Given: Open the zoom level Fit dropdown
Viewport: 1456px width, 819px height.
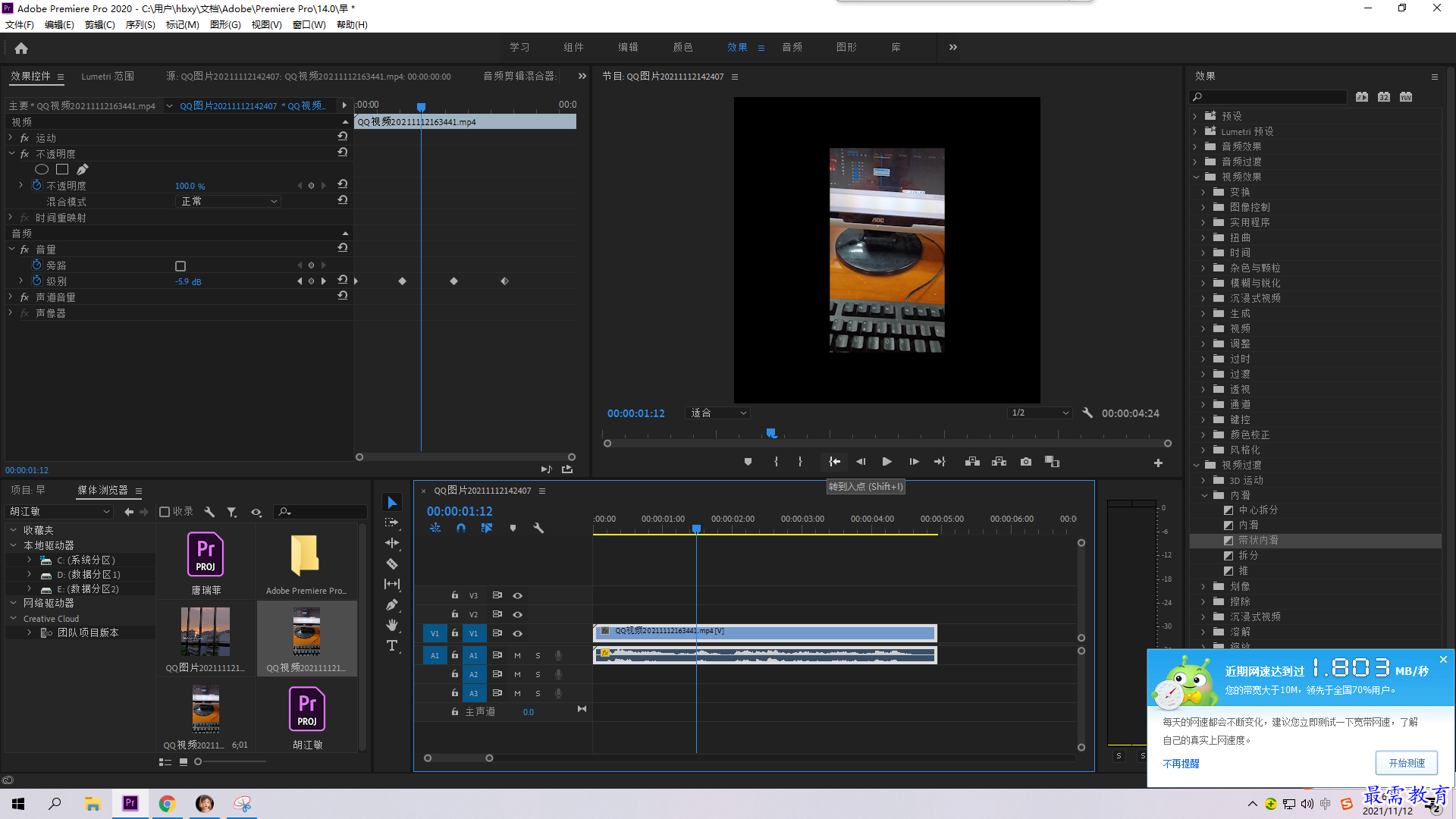Looking at the screenshot, I should pyautogui.click(x=717, y=413).
